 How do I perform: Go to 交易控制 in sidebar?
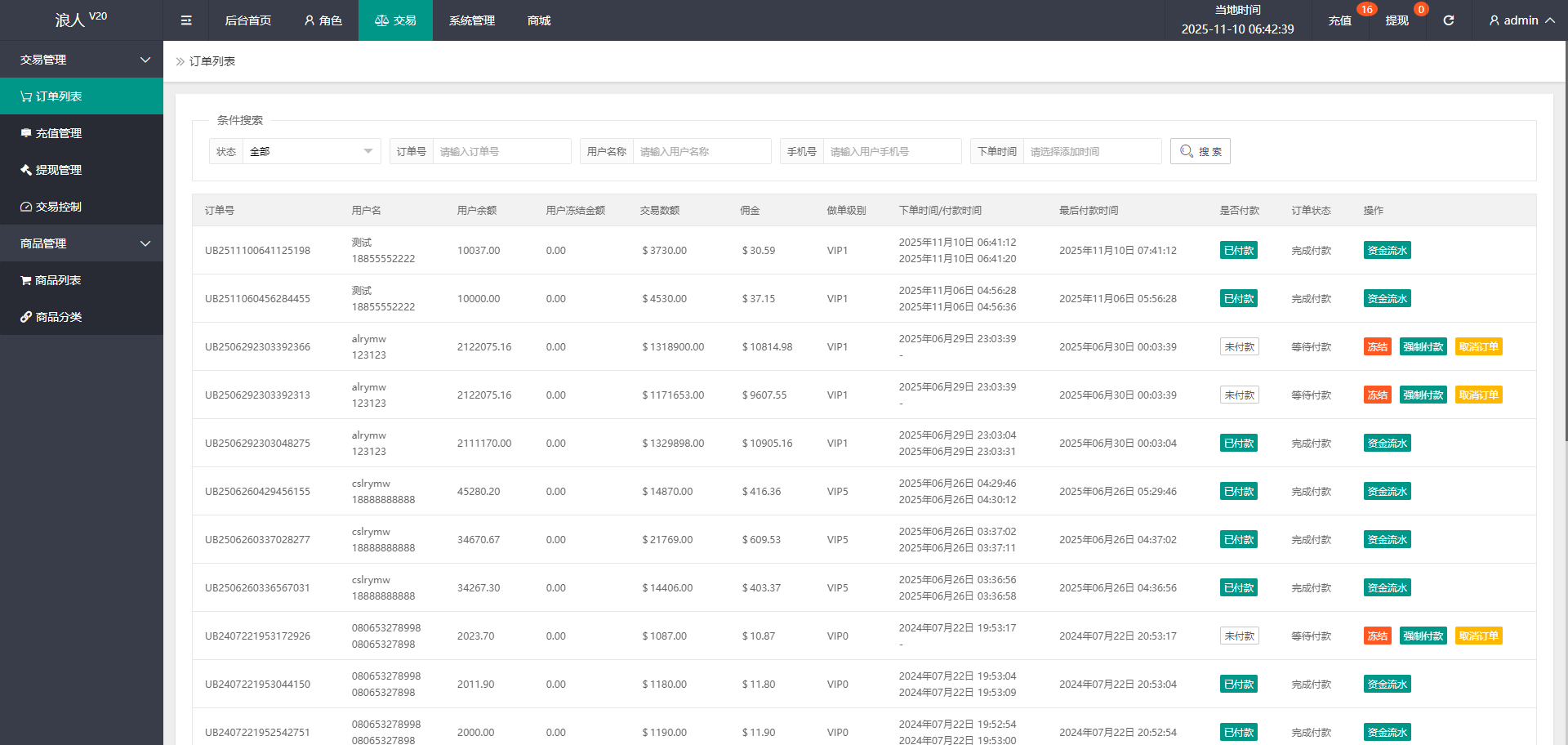pos(58,207)
